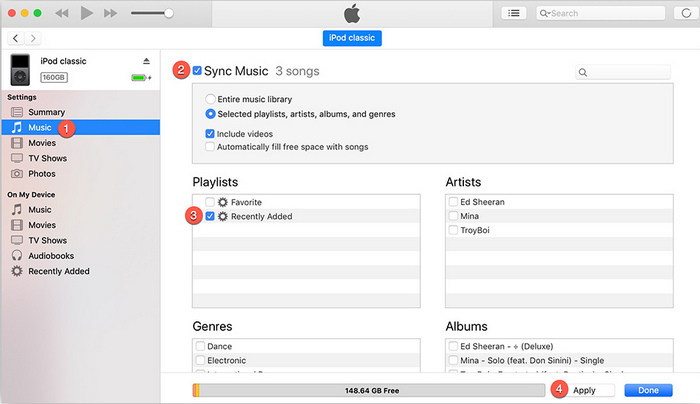Select Selected playlists, artists, albums option

pos(210,114)
